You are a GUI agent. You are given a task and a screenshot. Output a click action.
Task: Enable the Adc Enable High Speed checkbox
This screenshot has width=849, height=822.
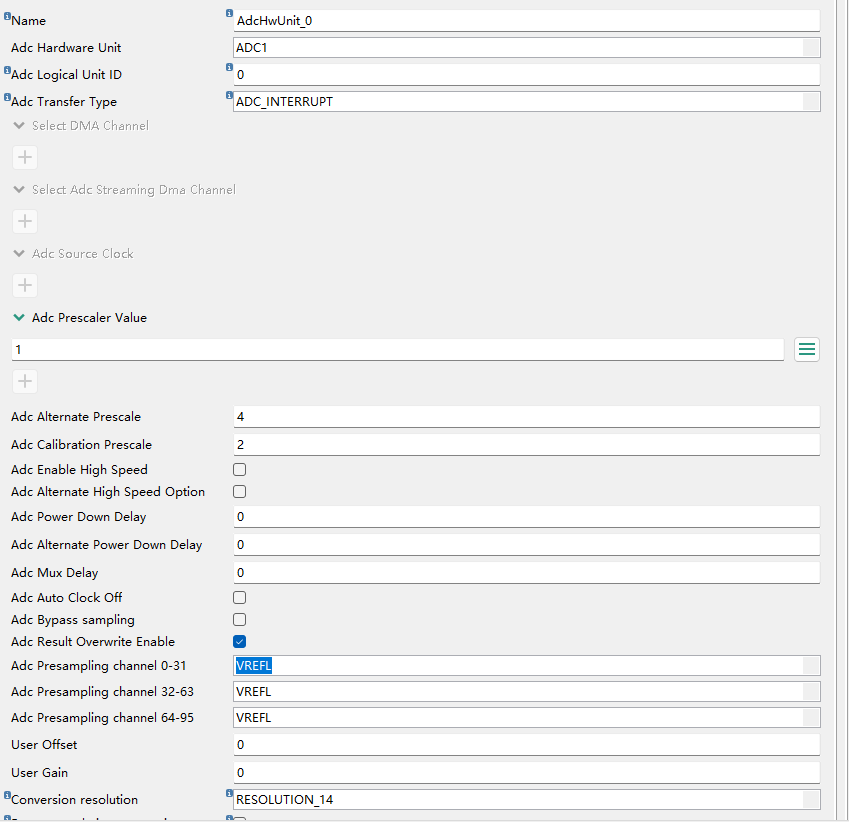239,470
